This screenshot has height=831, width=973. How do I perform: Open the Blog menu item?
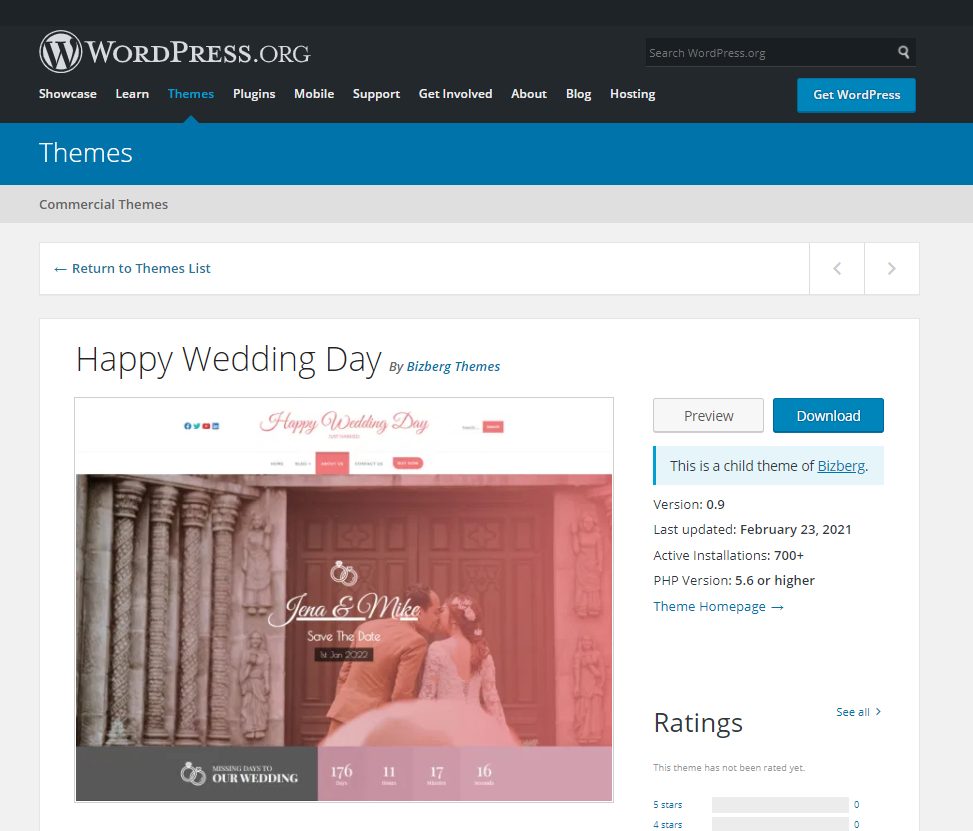click(x=578, y=94)
